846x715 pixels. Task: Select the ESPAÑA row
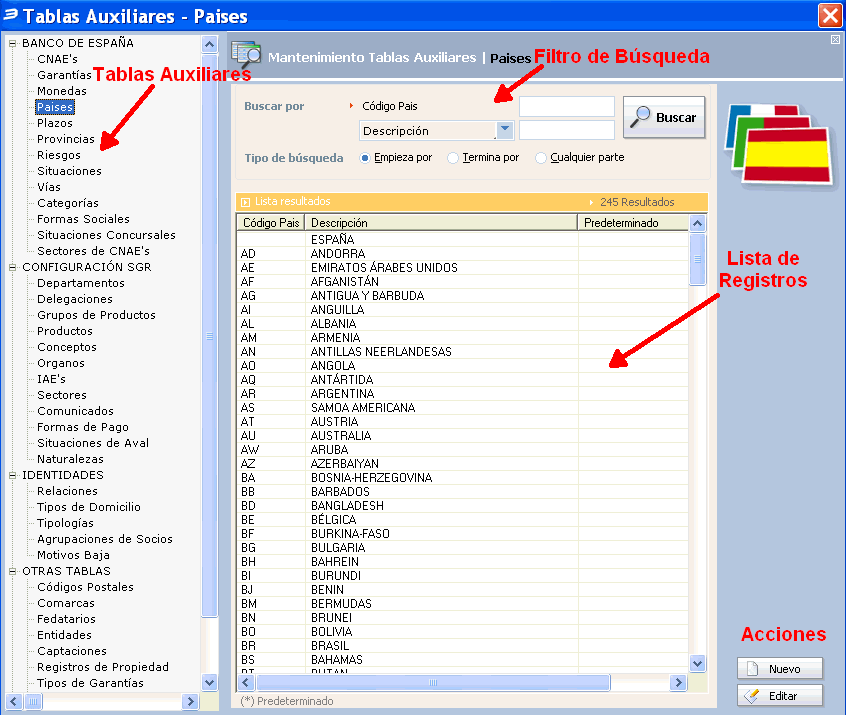[x=462, y=240]
